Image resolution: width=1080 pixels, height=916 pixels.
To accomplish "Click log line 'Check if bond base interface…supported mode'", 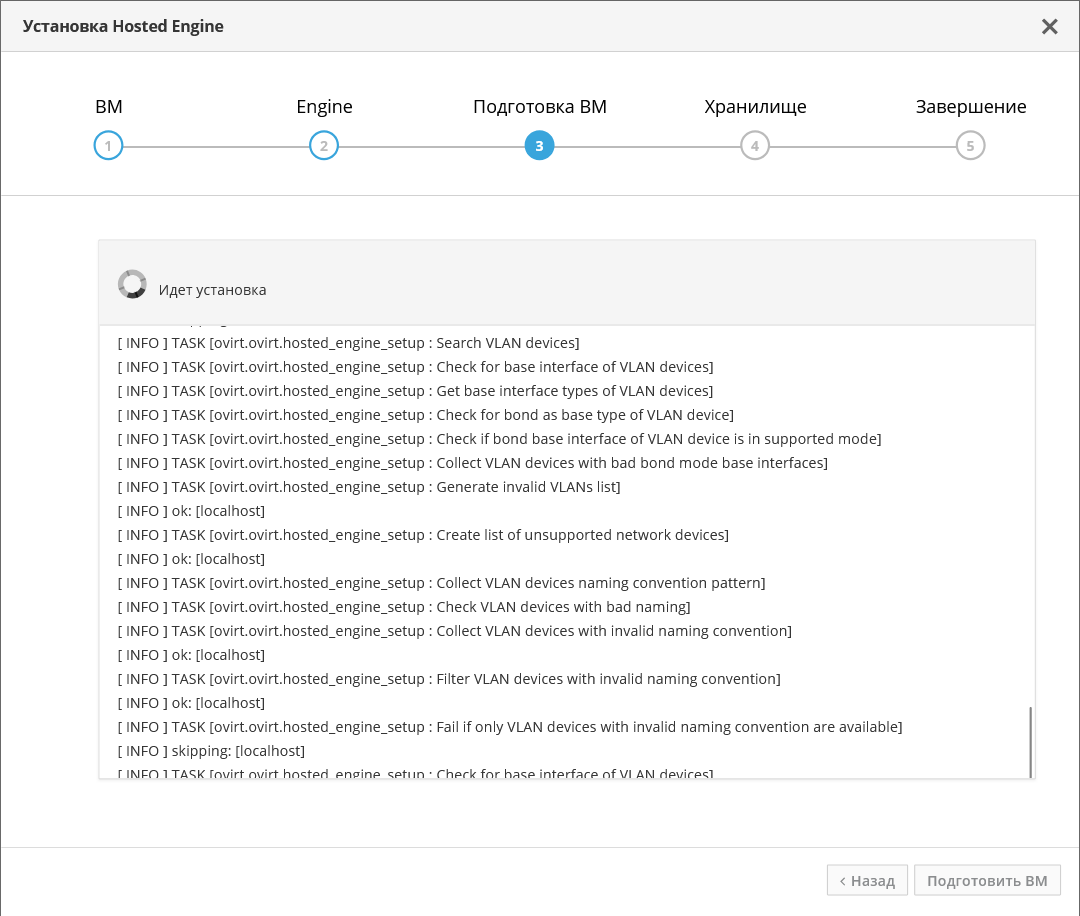I will [499, 439].
